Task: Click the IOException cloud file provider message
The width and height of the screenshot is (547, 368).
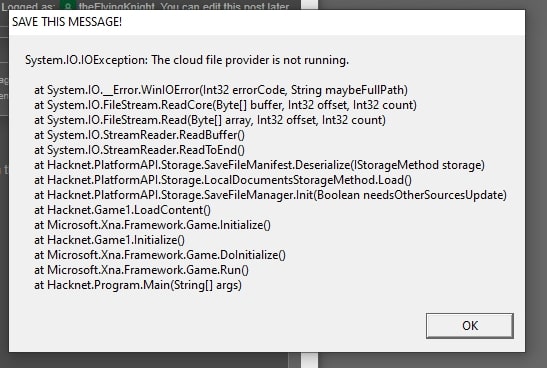Action: point(187,60)
